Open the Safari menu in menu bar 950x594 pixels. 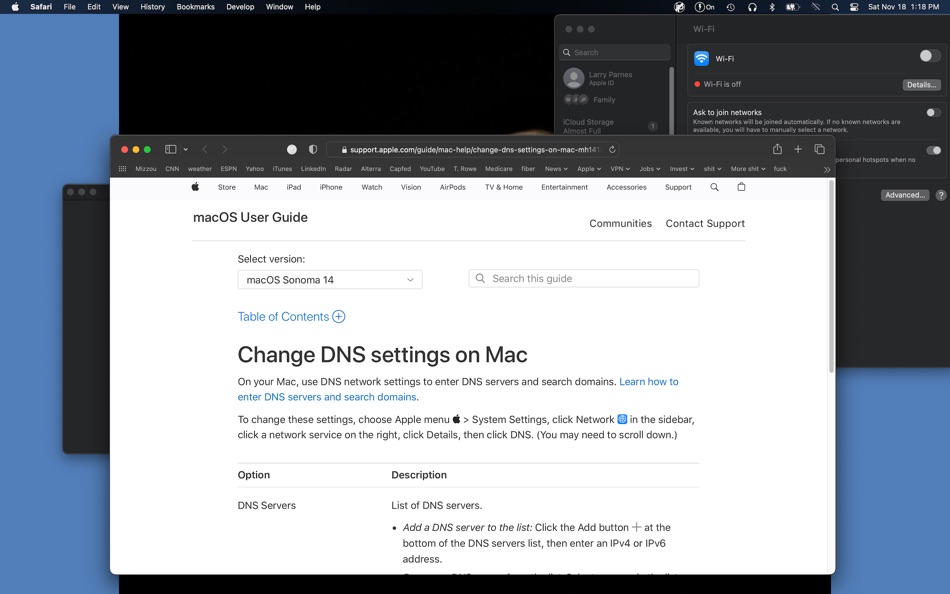(41, 7)
